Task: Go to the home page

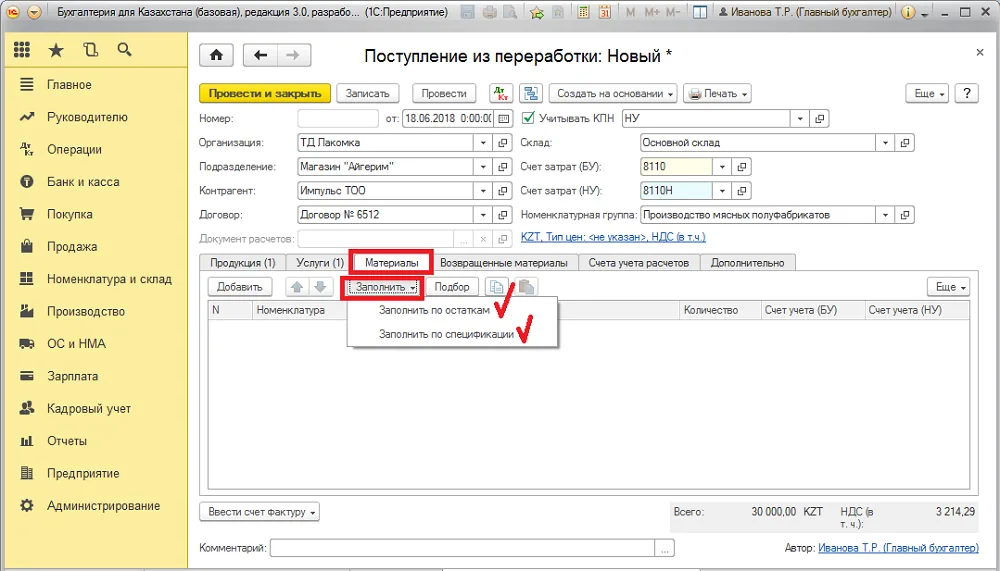Action: pos(216,56)
